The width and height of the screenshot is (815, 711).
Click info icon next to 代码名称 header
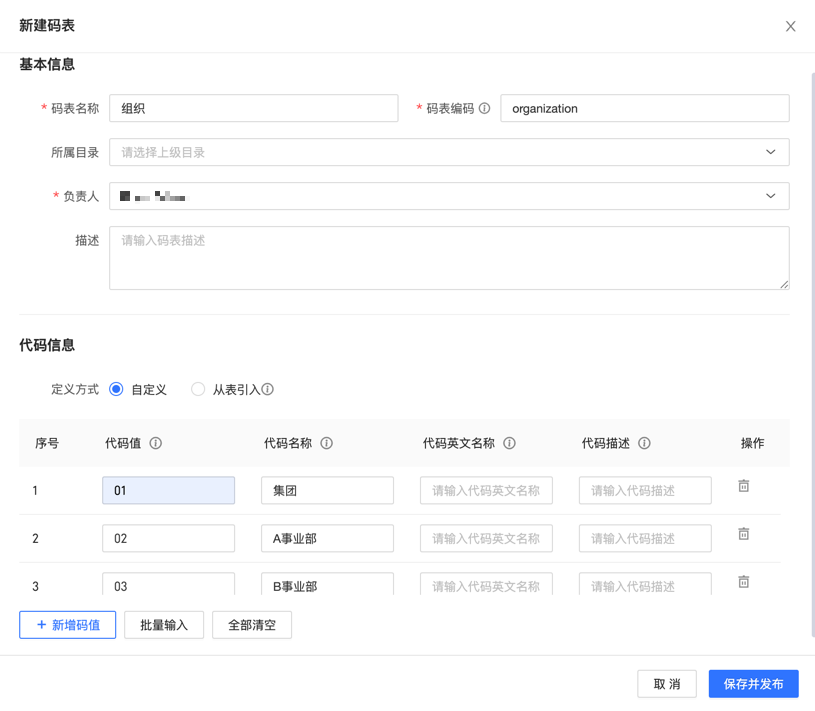(326, 443)
